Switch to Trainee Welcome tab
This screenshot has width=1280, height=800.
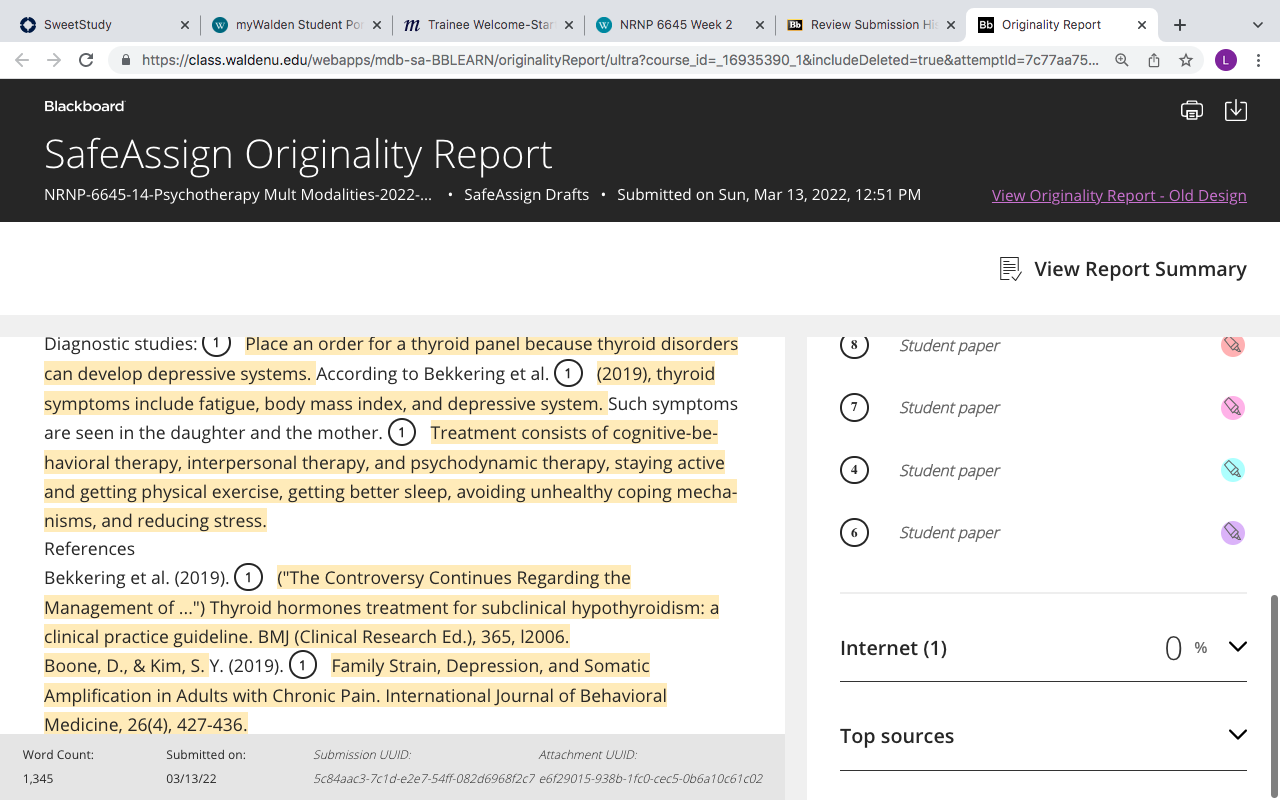(x=488, y=25)
